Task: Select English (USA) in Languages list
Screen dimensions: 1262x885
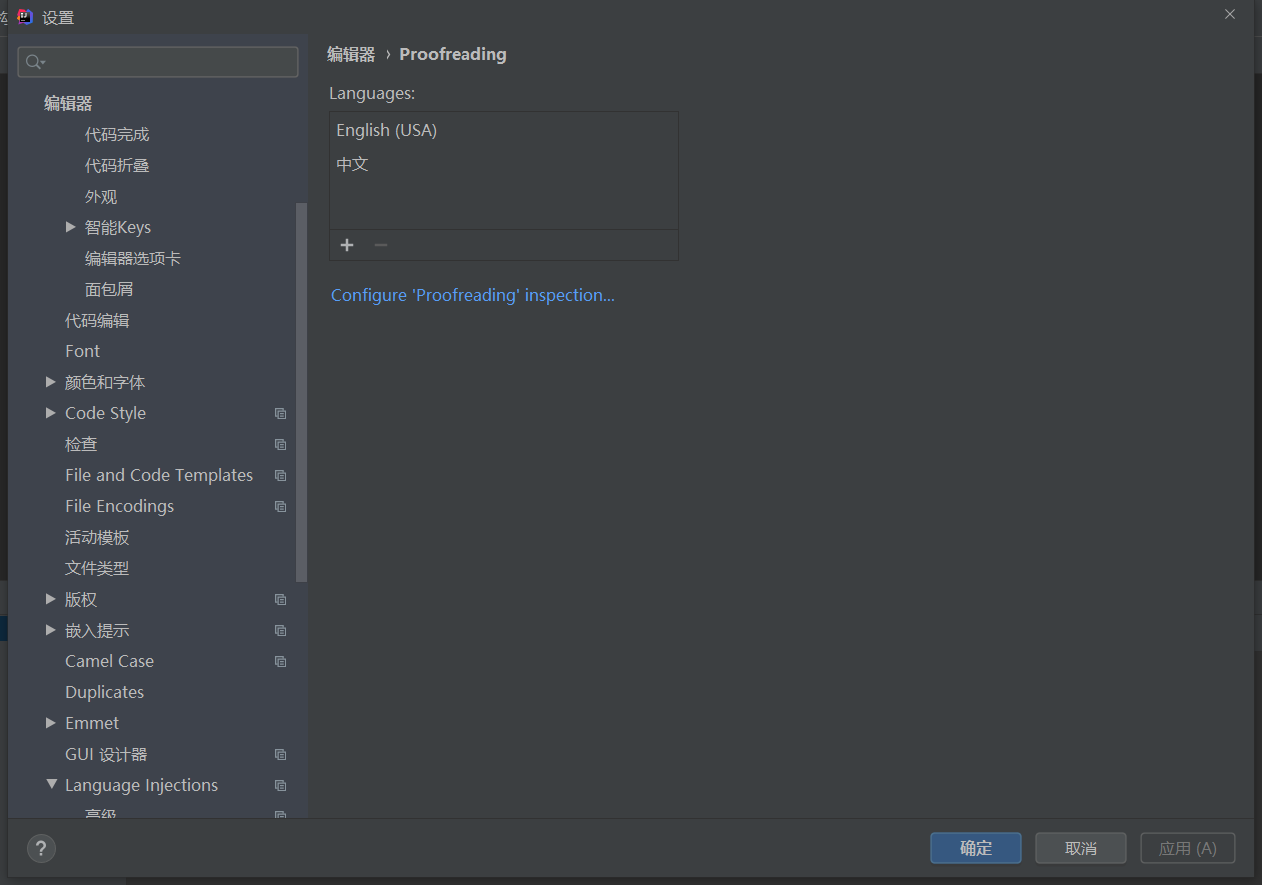Action: [504, 130]
